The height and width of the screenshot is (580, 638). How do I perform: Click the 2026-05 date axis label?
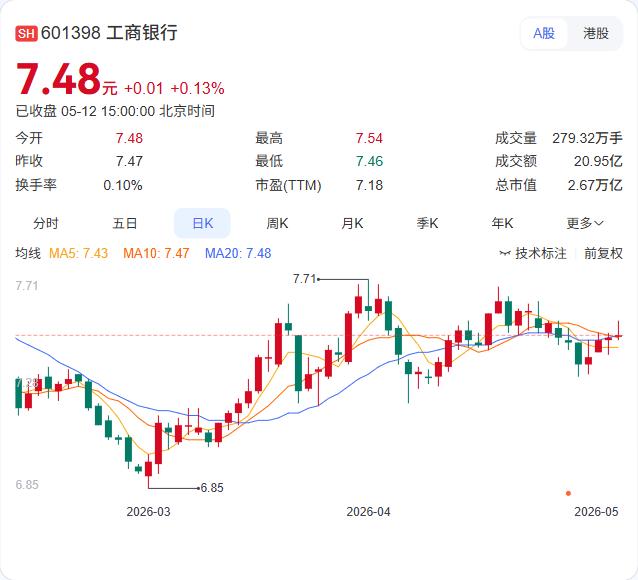point(596,512)
